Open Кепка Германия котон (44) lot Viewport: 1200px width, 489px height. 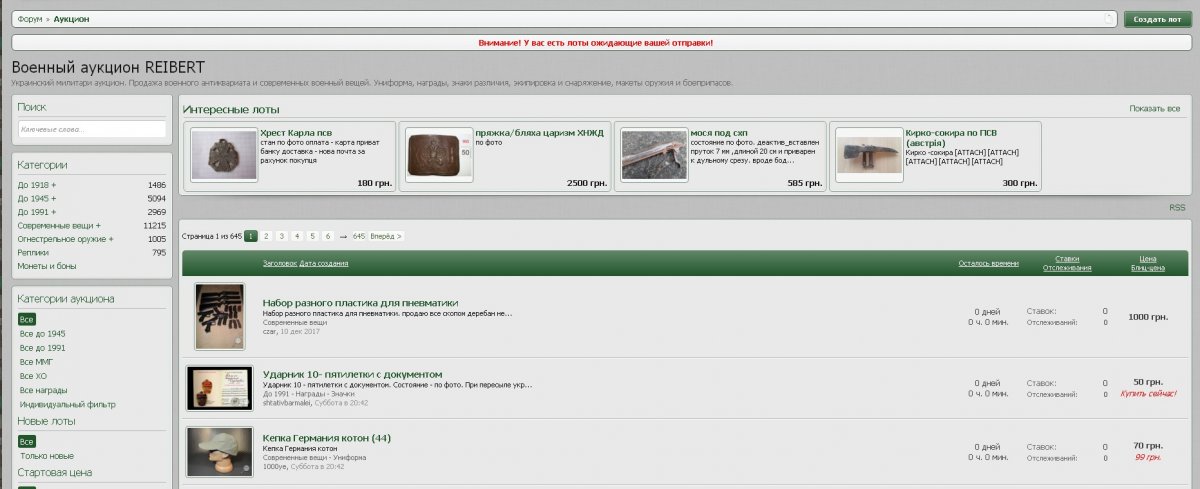tap(327, 438)
